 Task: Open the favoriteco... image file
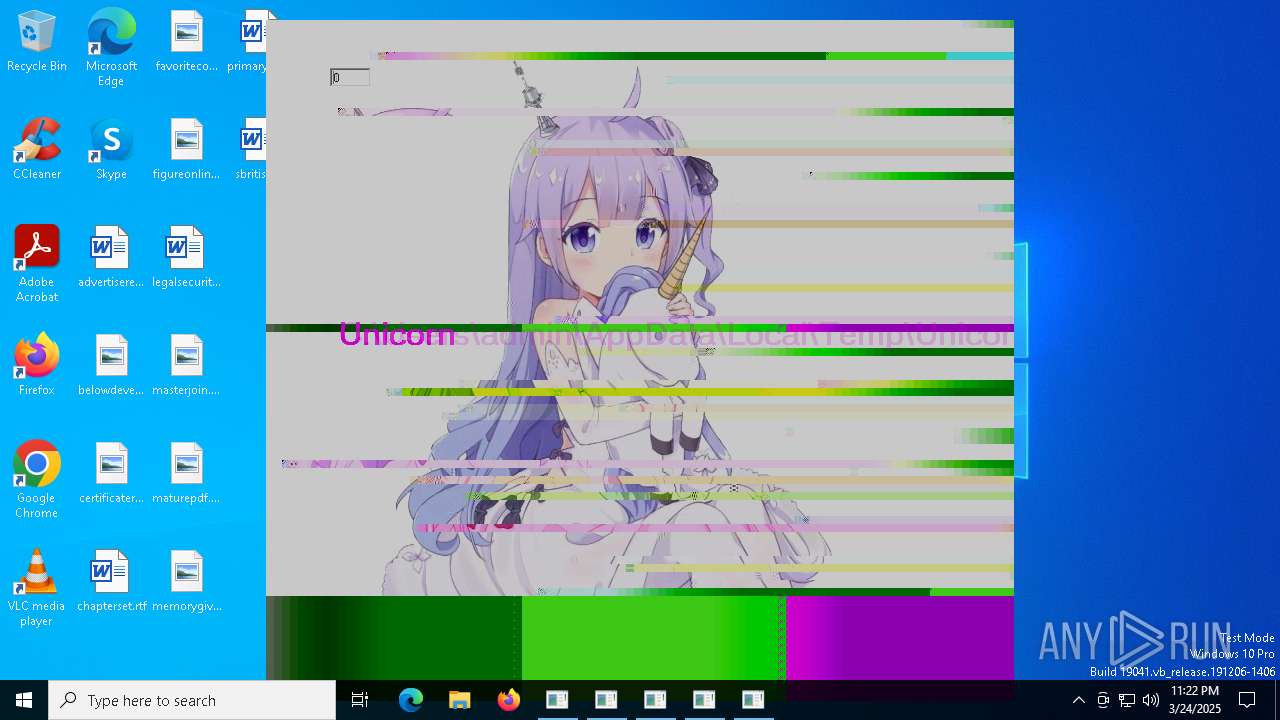pos(186,41)
